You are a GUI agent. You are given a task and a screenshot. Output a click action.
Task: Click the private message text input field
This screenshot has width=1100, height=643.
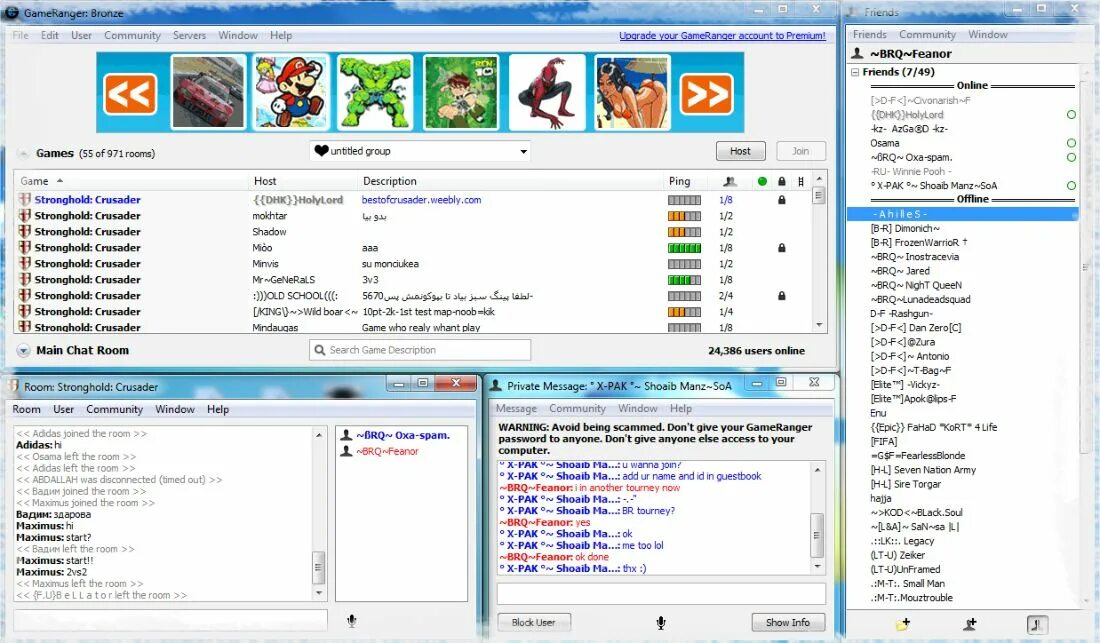[661, 593]
